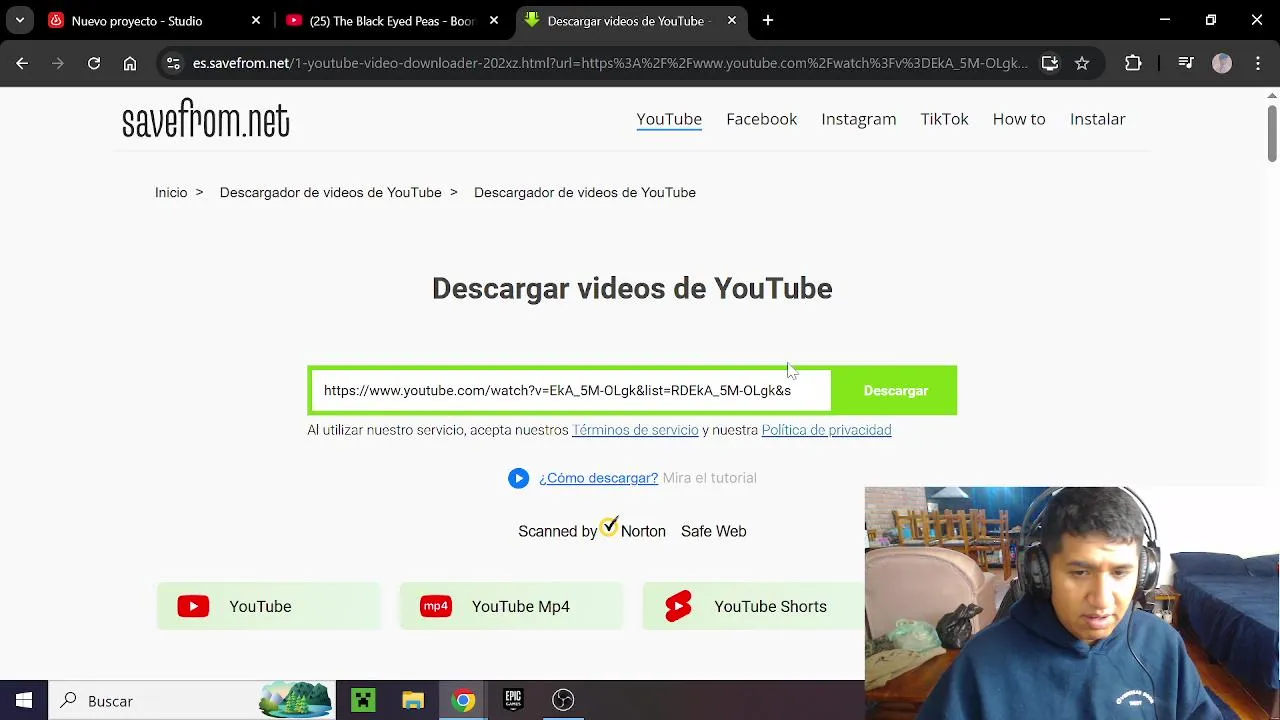This screenshot has height=720, width=1280.
Task: Open the Instagram navigation item
Action: 858,119
